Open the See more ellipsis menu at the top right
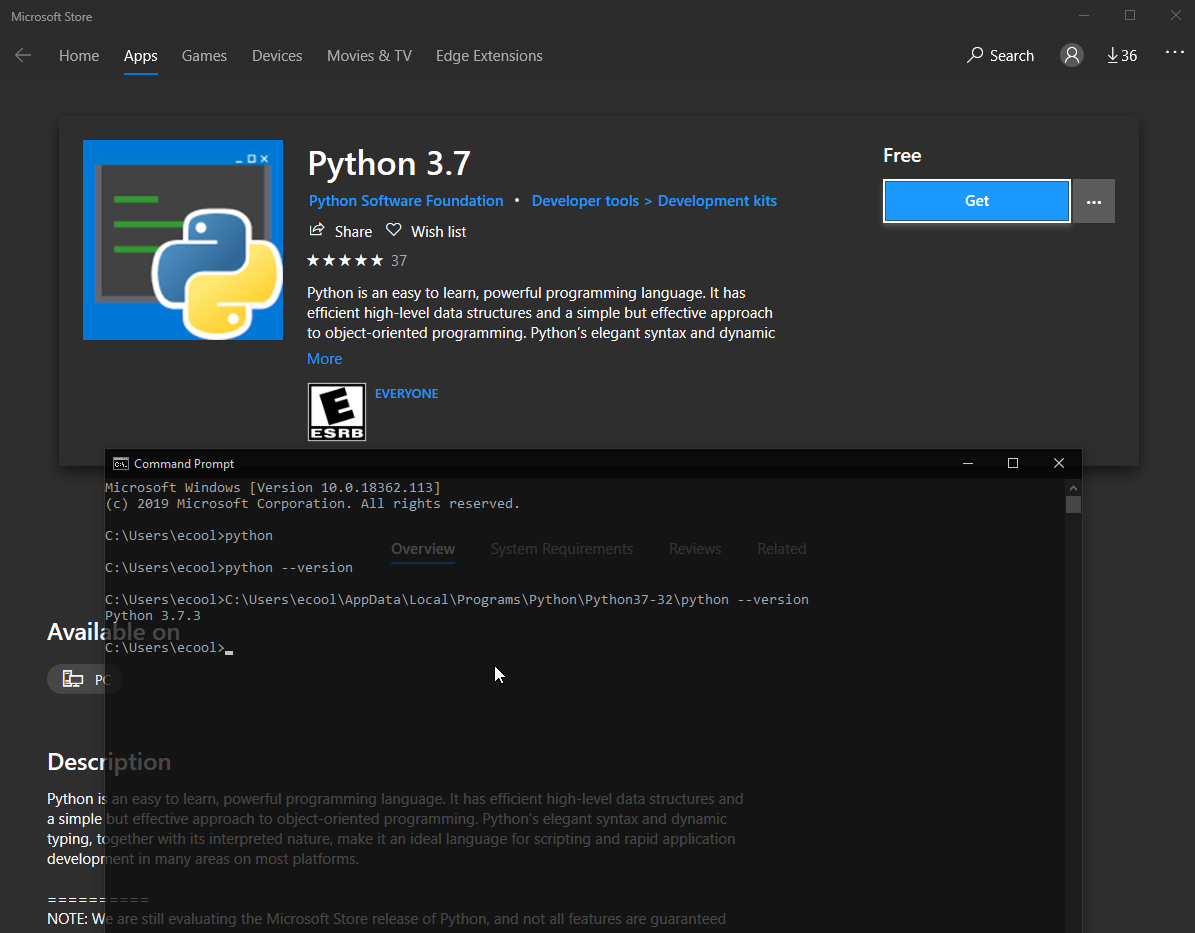The image size is (1195, 933). (x=1174, y=54)
